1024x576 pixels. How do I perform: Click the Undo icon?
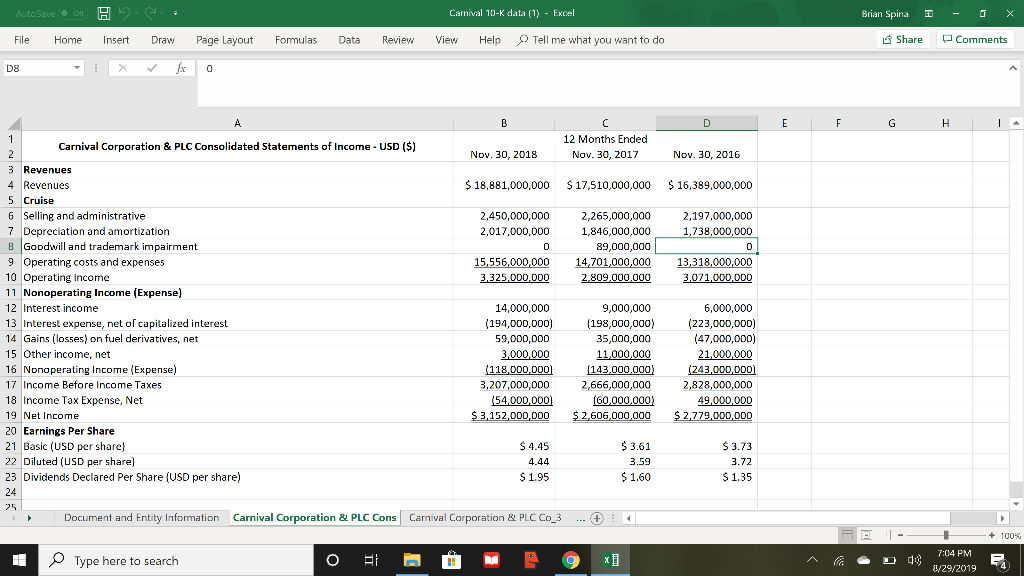click(x=124, y=13)
